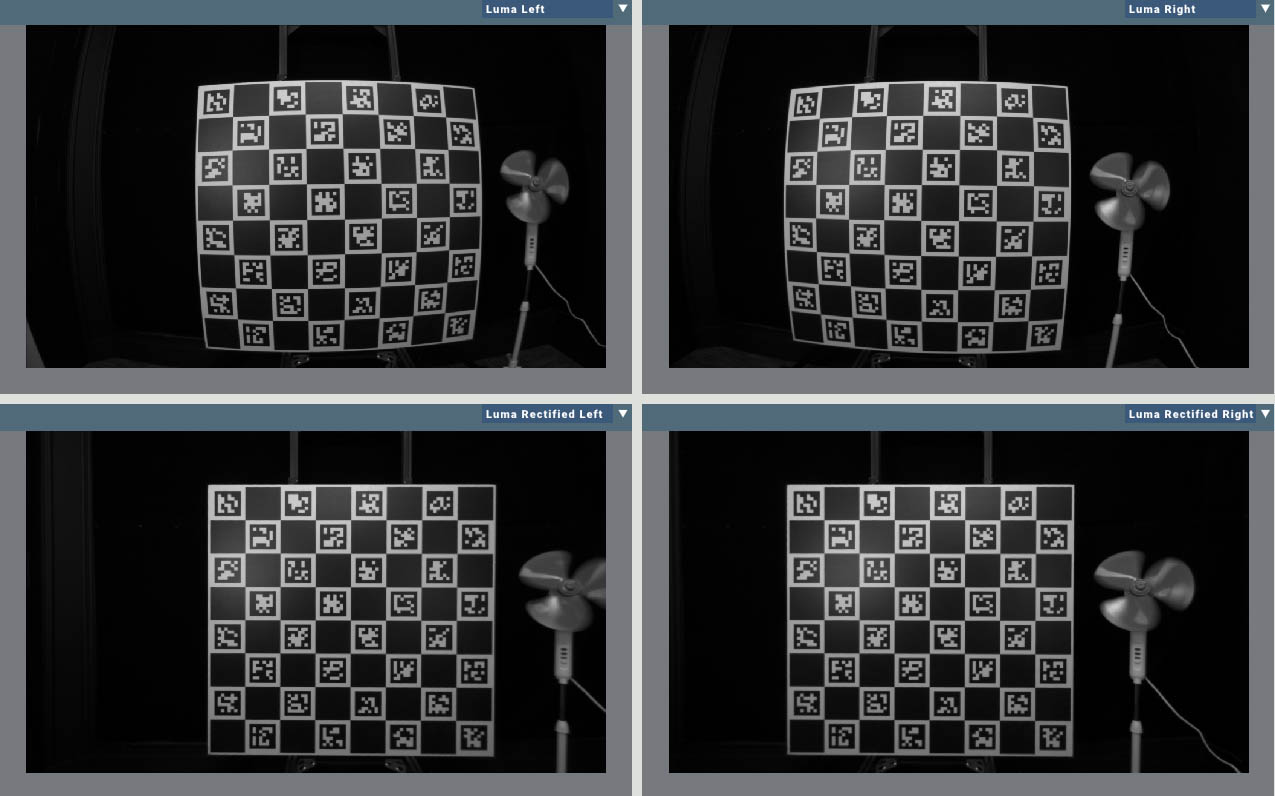Select the checkerboard in Luma Rectified Right view
Viewport: 1275px width, 796px height.
(930, 619)
